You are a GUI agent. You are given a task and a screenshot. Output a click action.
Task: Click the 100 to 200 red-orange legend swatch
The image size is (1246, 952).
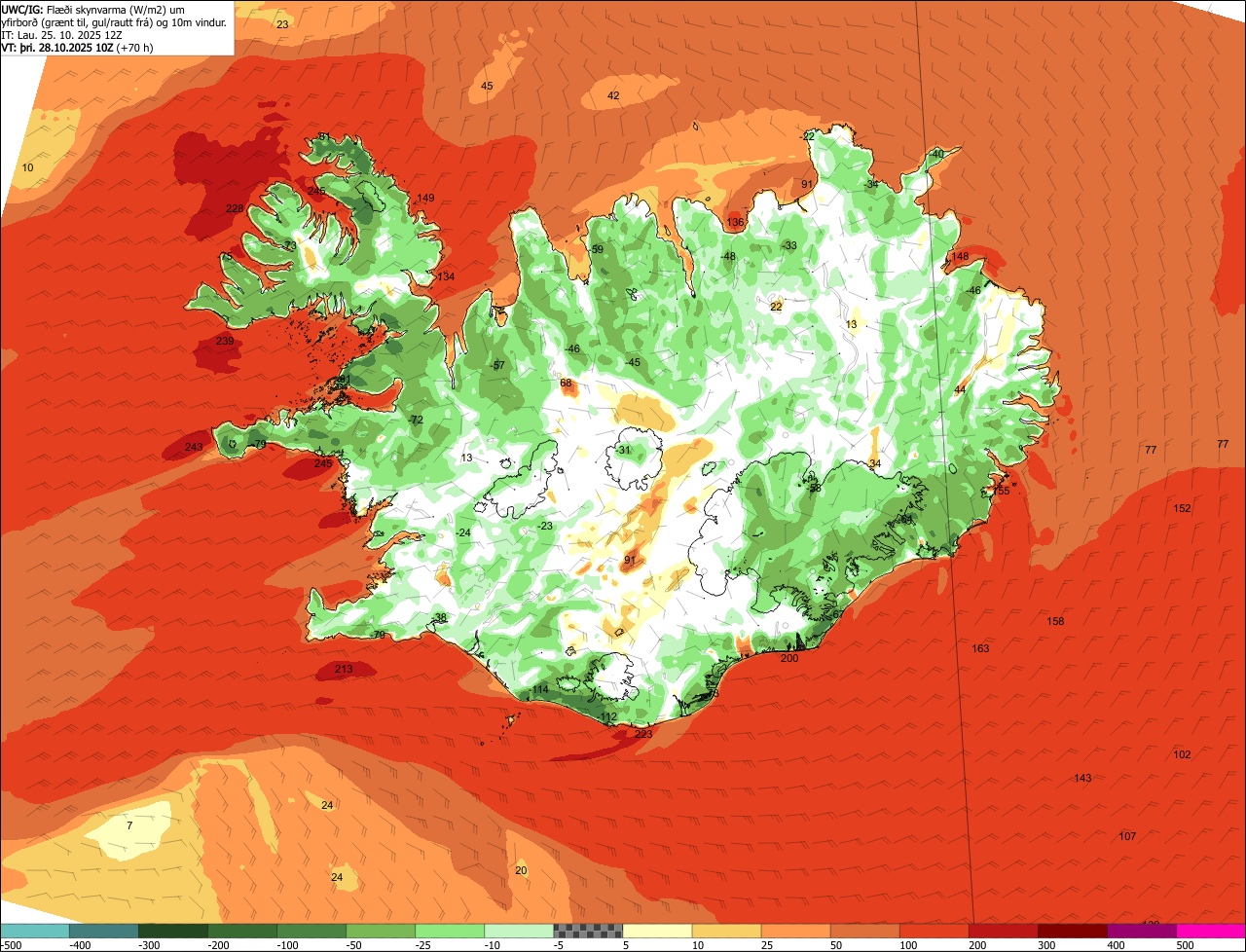[934, 931]
